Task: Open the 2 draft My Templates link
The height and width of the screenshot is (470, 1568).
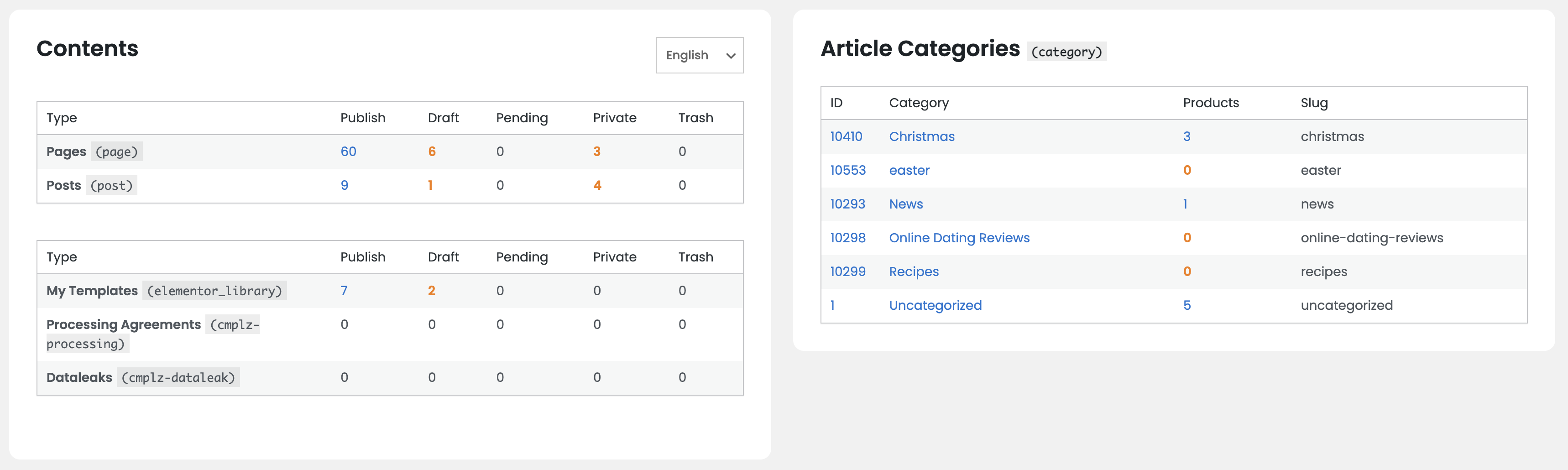Action: pyautogui.click(x=432, y=291)
